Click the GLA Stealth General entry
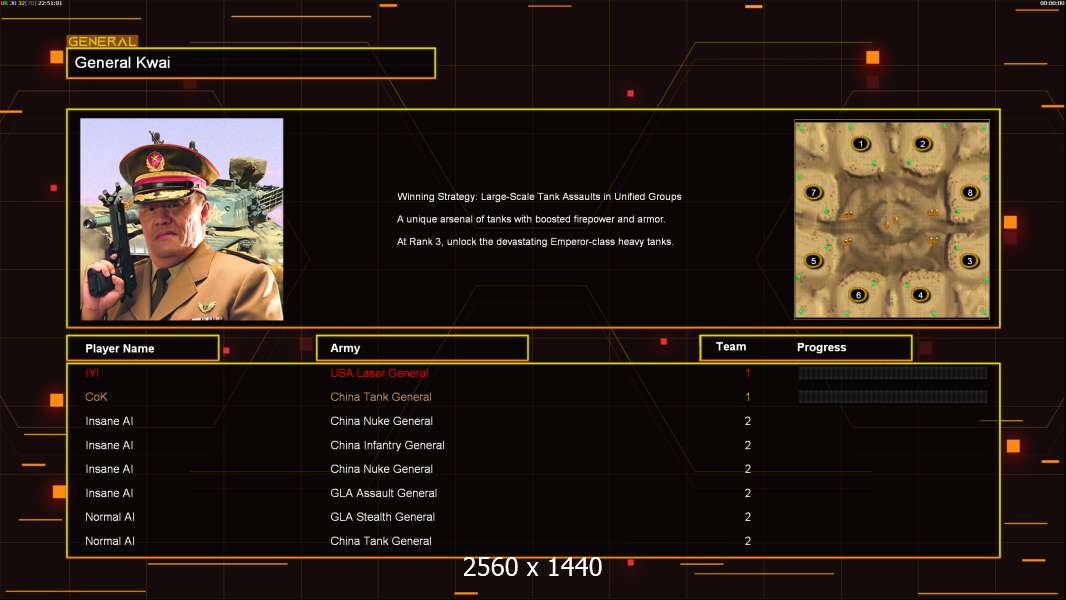The height and width of the screenshot is (600, 1066). pyautogui.click(x=382, y=517)
